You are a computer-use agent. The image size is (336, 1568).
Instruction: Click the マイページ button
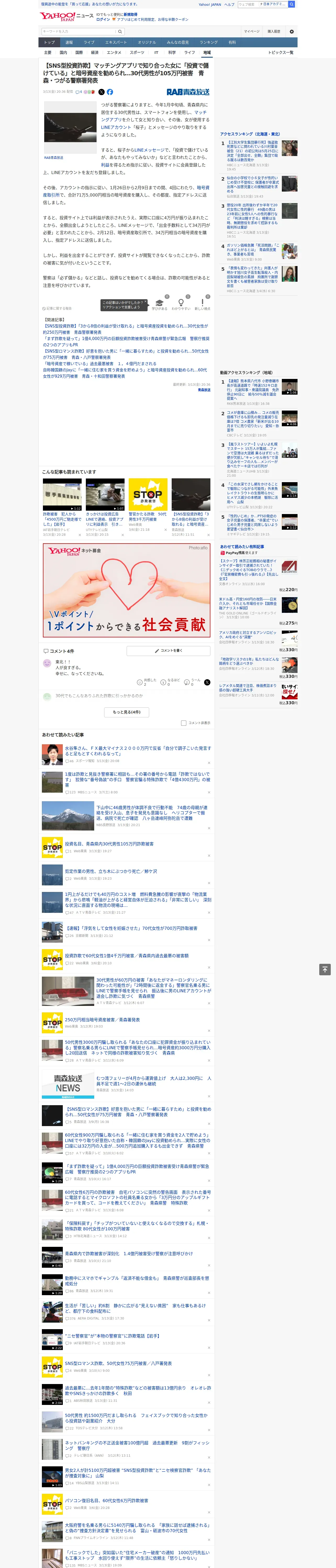pos(251,32)
